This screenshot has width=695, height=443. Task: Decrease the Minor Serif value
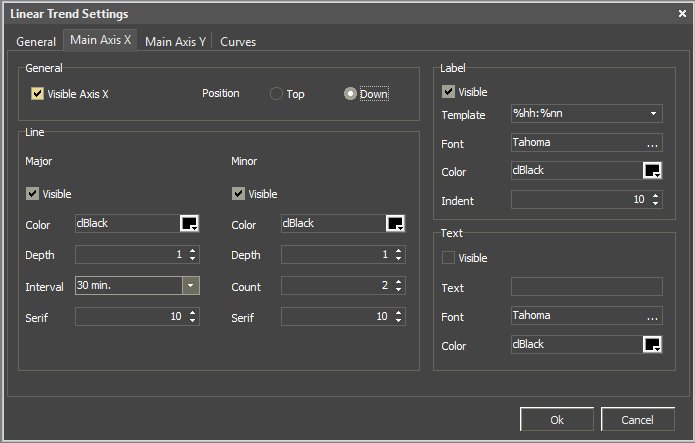pyautogui.click(x=398, y=321)
